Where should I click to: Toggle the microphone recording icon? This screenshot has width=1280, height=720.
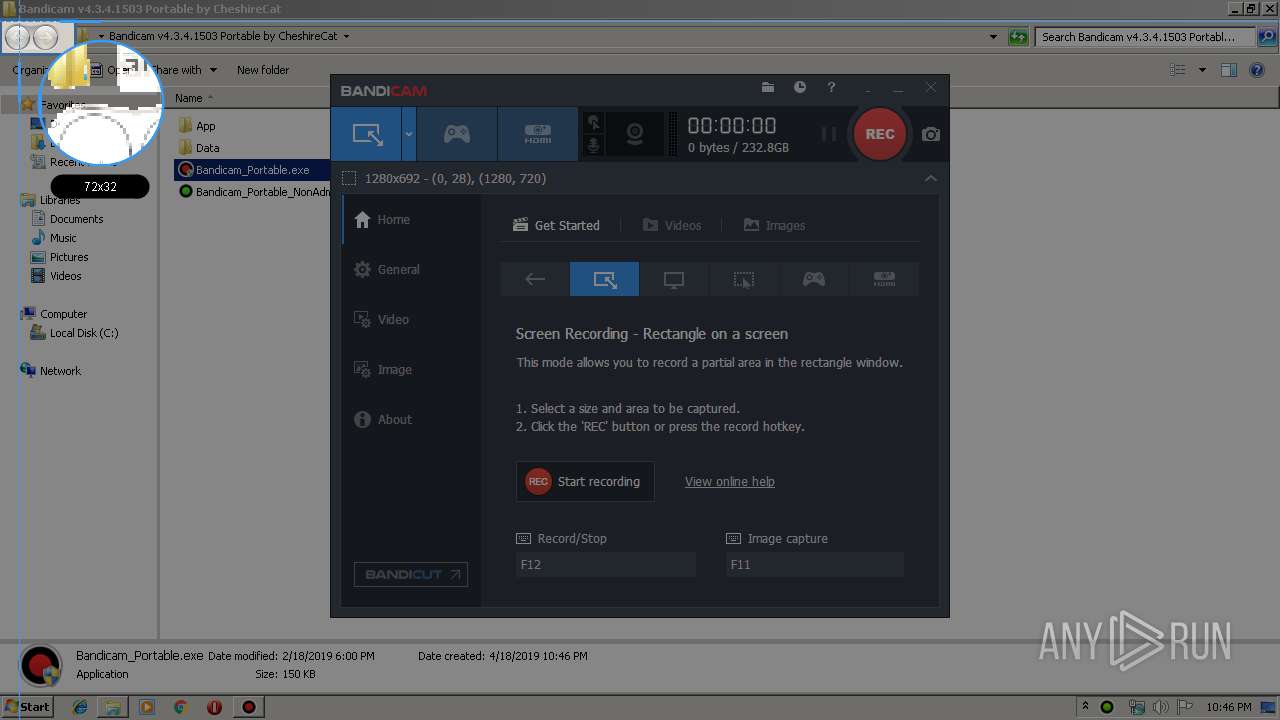(594, 146)
